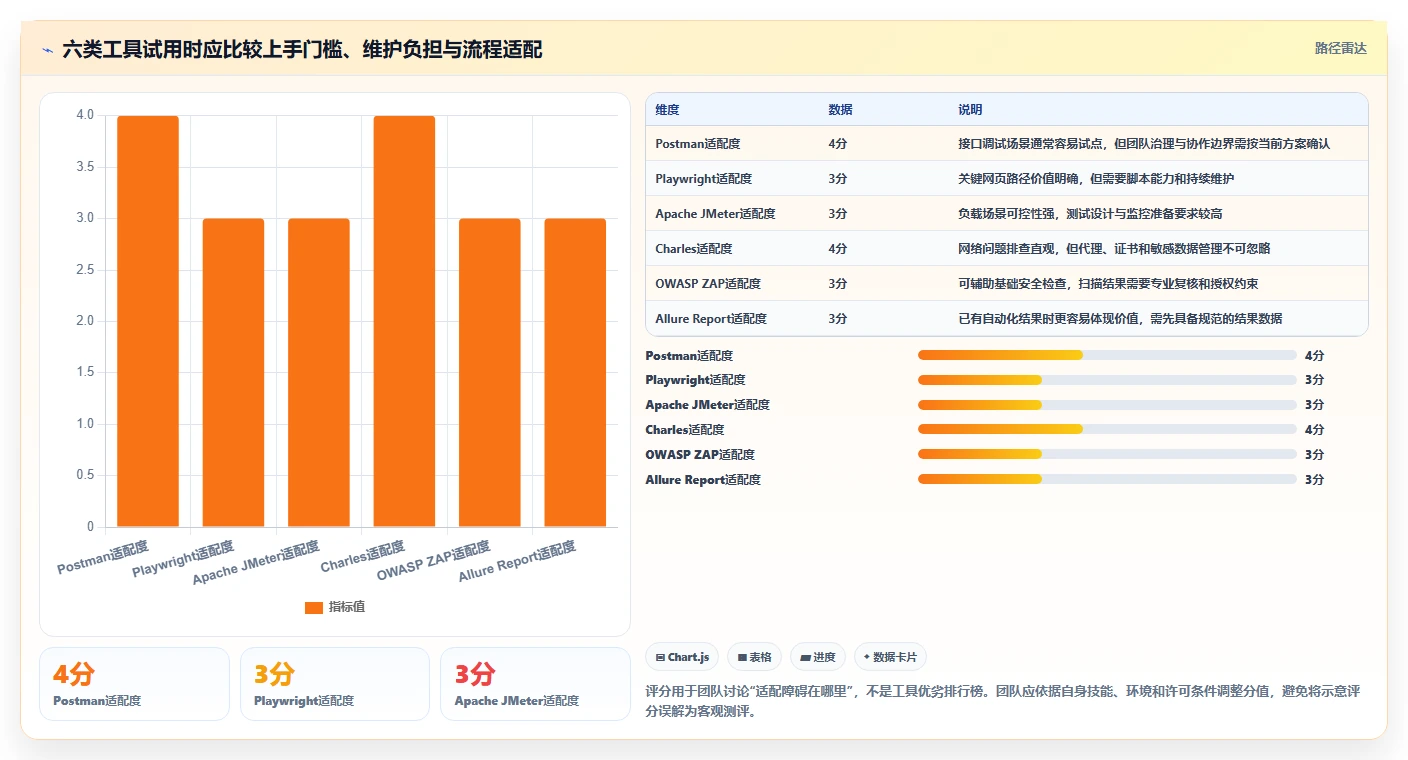Screen dimensions: 1408x760
Task: Click the footnote paragraph starting 评分用于团队讨论
Action: point(1003,702)
